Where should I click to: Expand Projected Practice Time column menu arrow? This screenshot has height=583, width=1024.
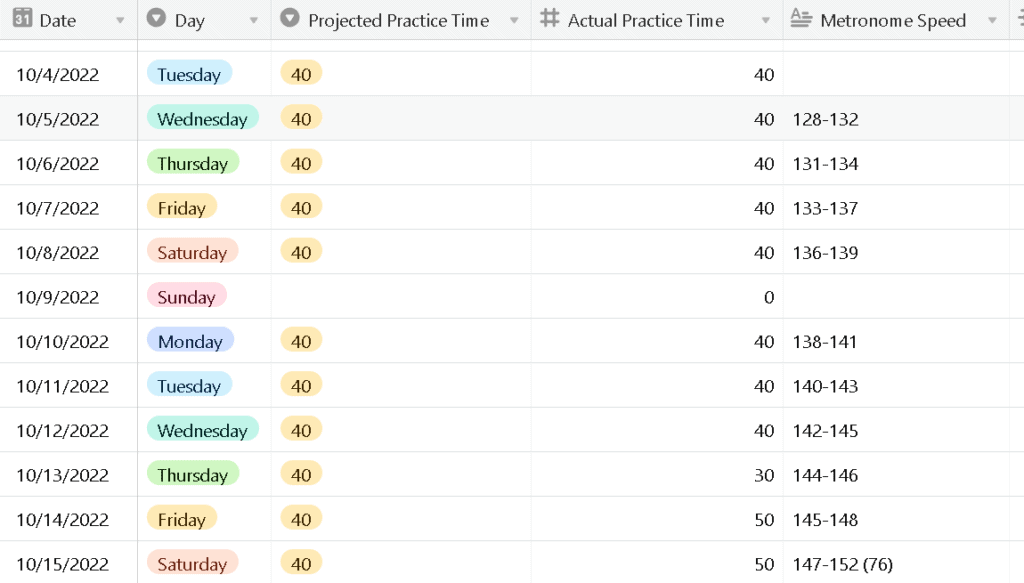pyautogui.click(x=514, y=20)
